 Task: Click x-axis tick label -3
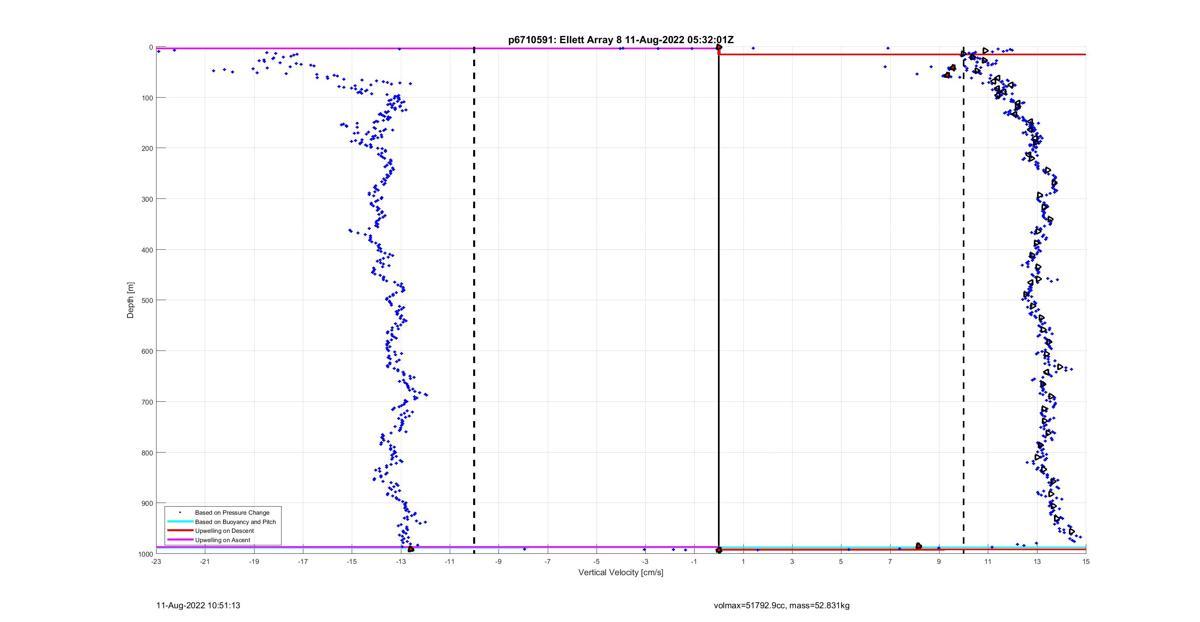pyautogui.click(x=645, y=561)
